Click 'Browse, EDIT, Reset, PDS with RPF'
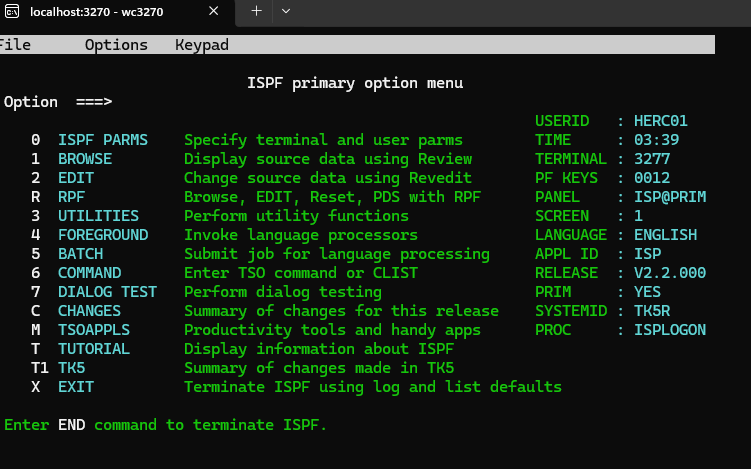This screenshot has width=751, height=469. pyautogui.click(x=332, y=197)
